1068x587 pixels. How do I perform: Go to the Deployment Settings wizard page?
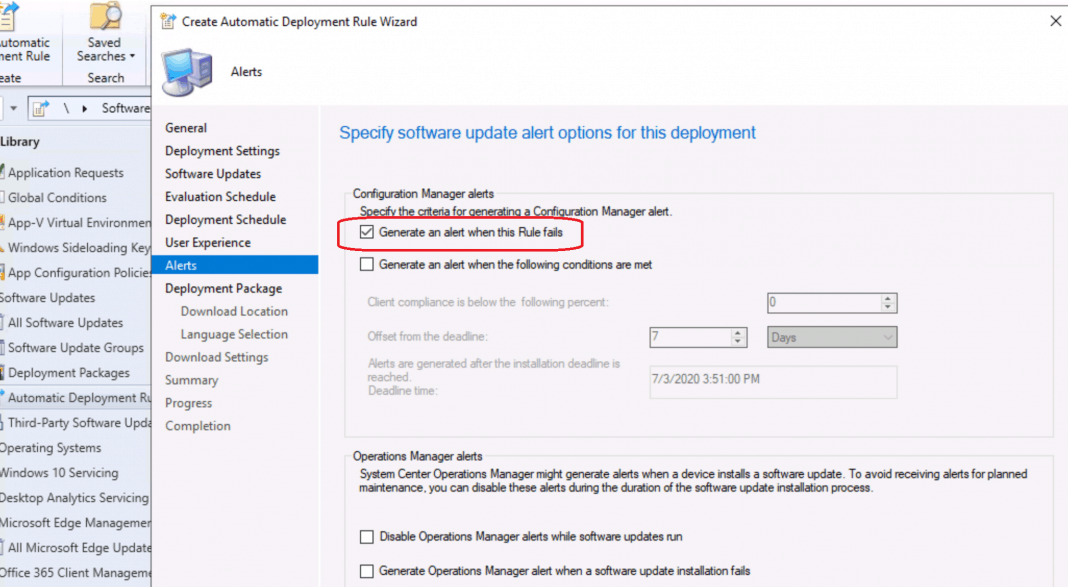coord(222,151)
